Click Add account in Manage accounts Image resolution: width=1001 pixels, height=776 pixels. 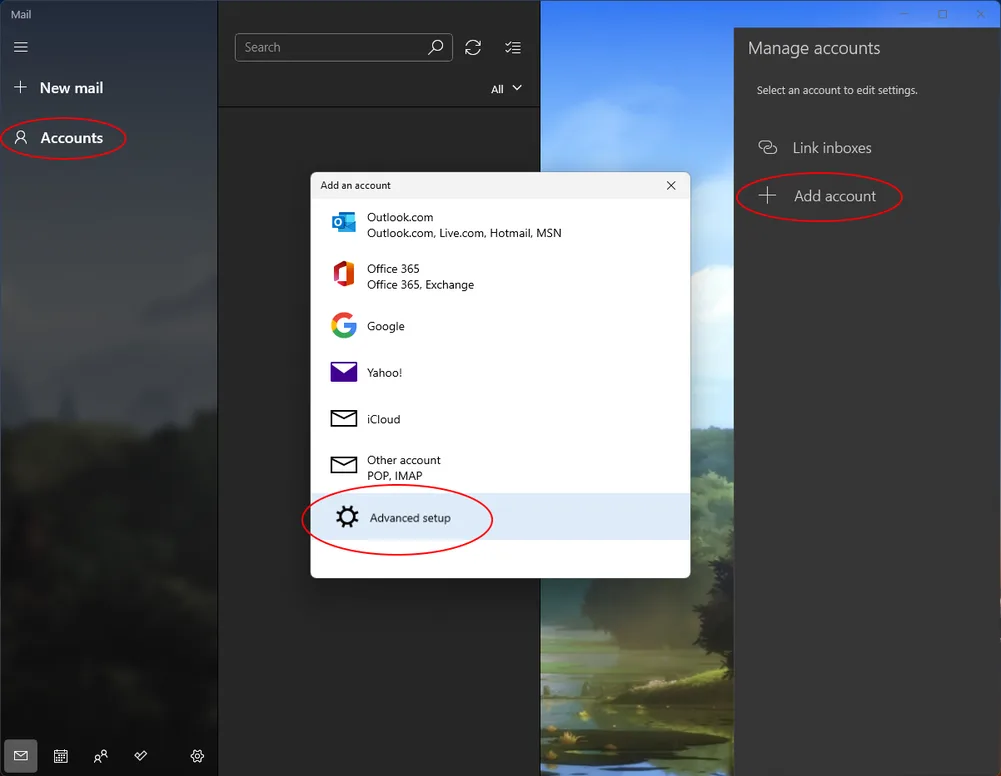(833, 196)
